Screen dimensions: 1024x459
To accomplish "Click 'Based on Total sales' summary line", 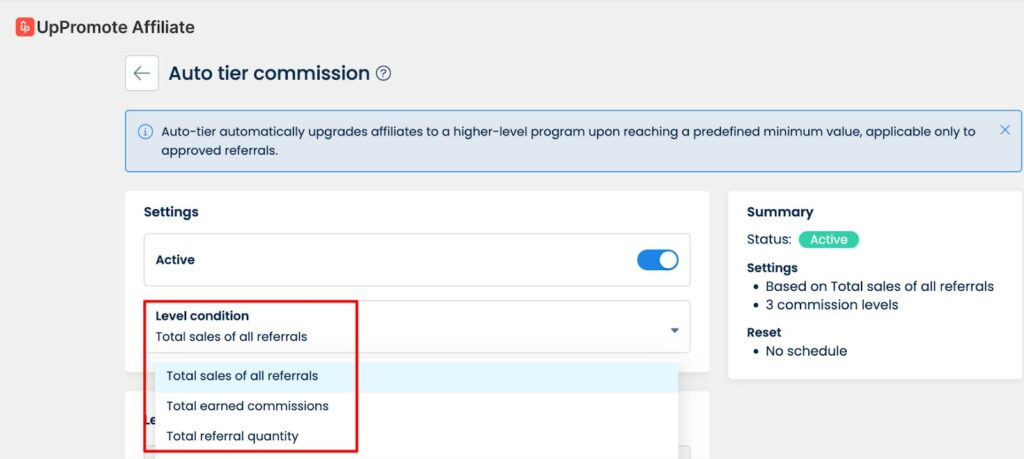I will point(879,286).
